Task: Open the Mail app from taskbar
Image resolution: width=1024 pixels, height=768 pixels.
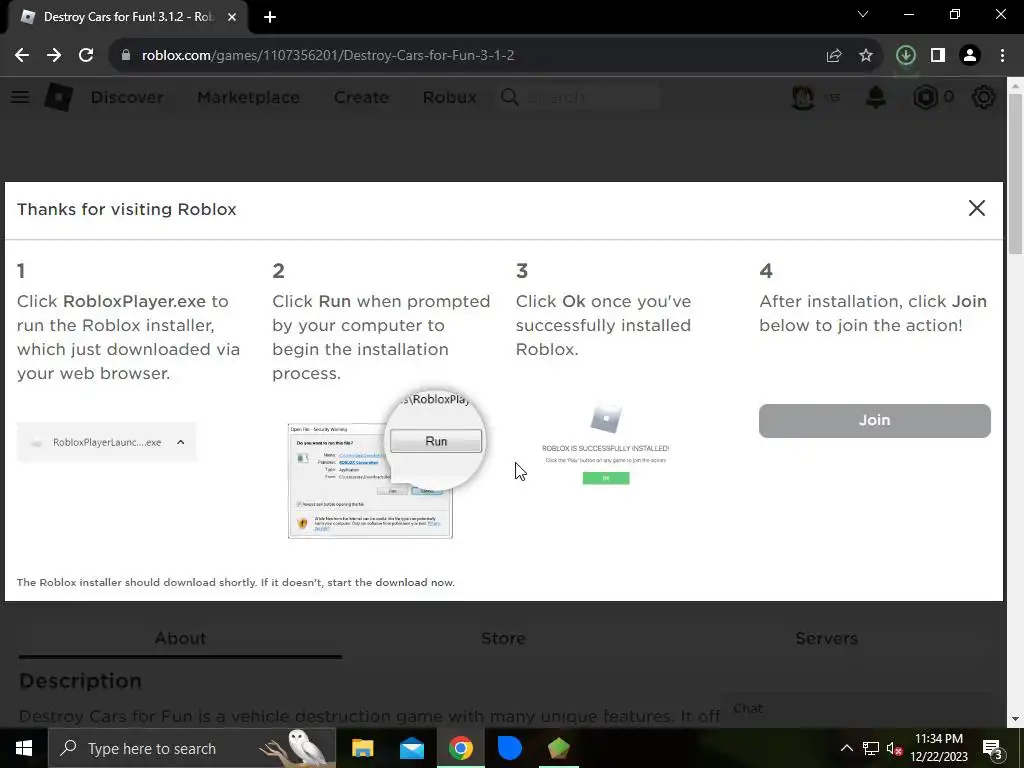Action: point(411,748)
